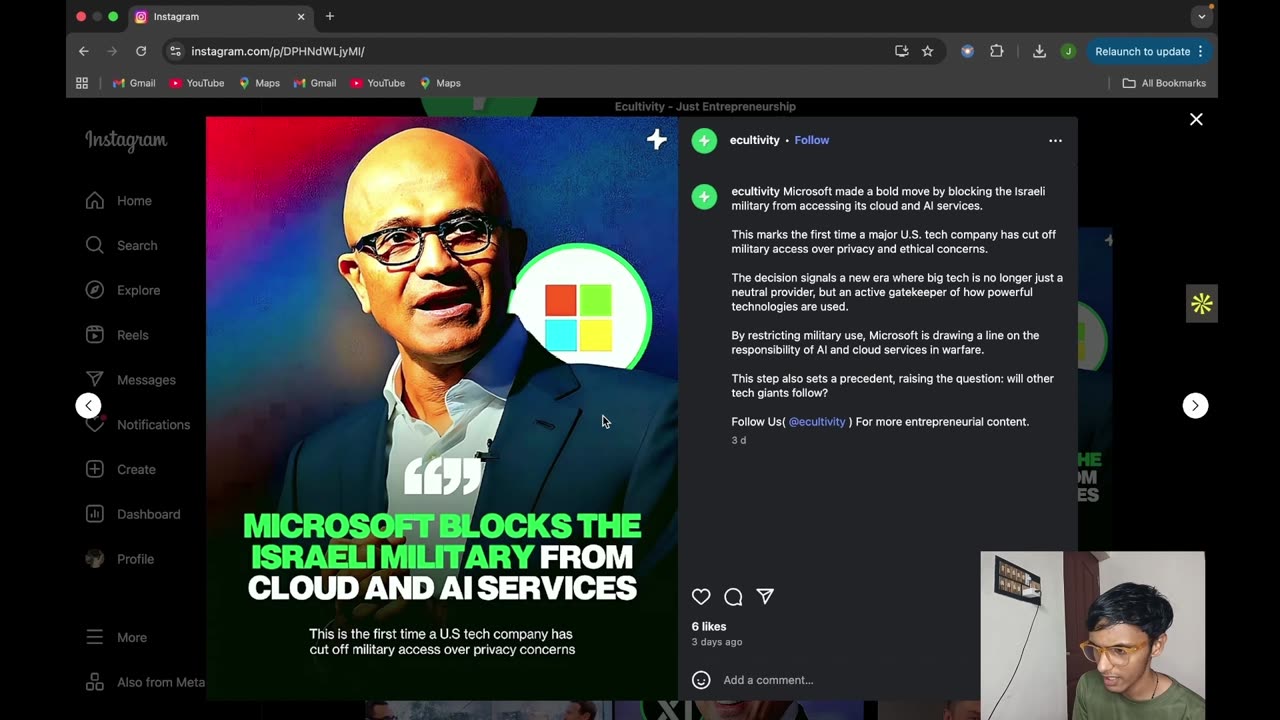1280x720 pixels.
Task: Open All Bookmarks folder
Action: [1164, 83]
